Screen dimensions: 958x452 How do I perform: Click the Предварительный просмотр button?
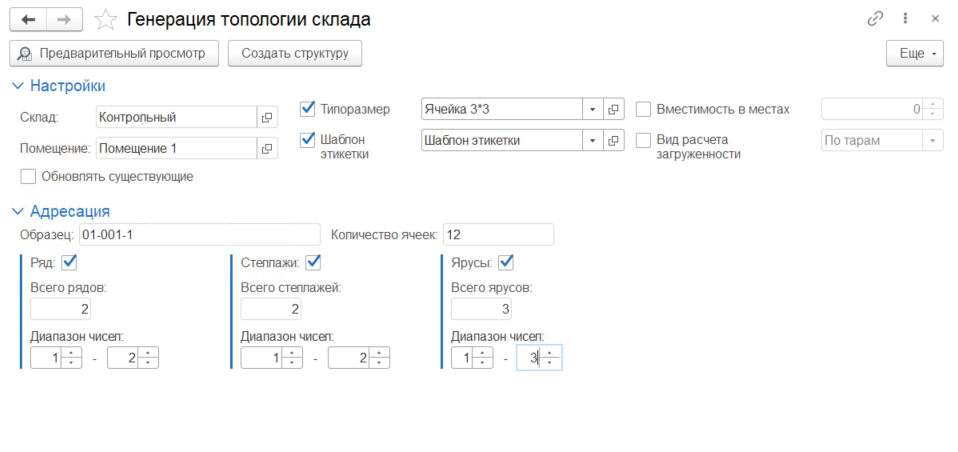click(113, 53)
